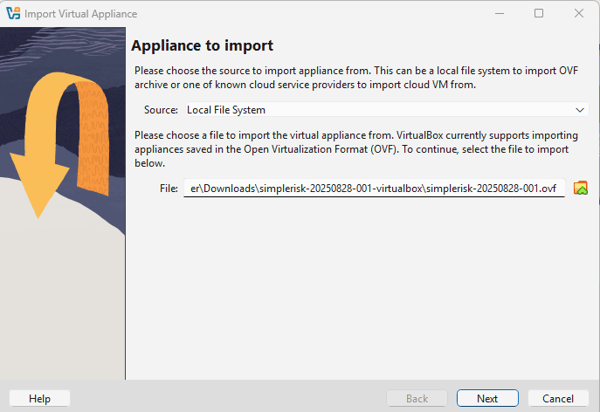
Task: Open Help for the import wizard
Action: 40,398
